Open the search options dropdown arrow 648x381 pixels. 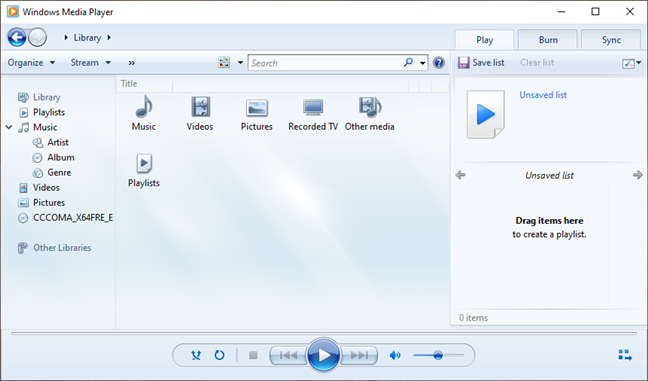tap(422, 63)
